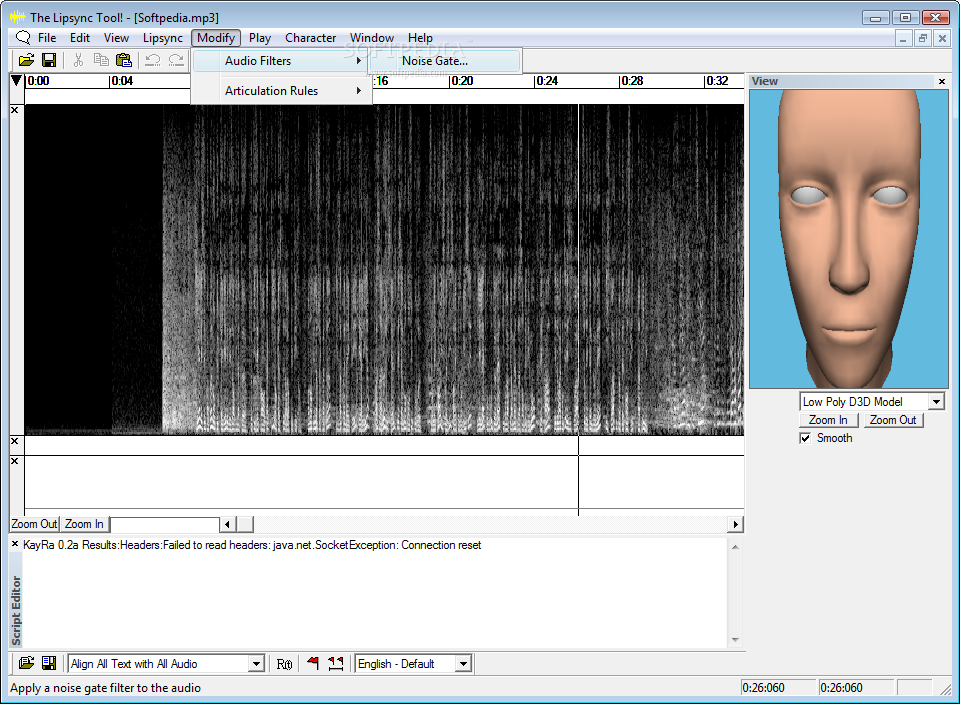Screen dimensions: 960x704
Task: Click timeline horizontal scrollbar thumb
Action: 245,524
